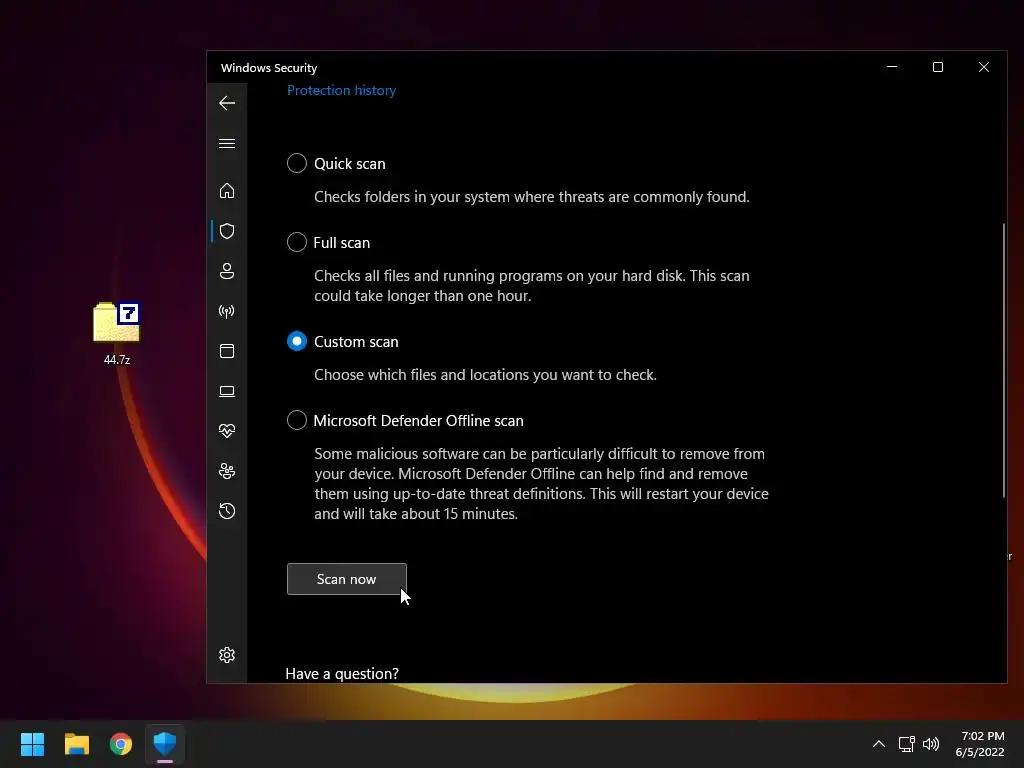Open Account protection person icon
The image size is (1024, 768).
coord(227,271)
